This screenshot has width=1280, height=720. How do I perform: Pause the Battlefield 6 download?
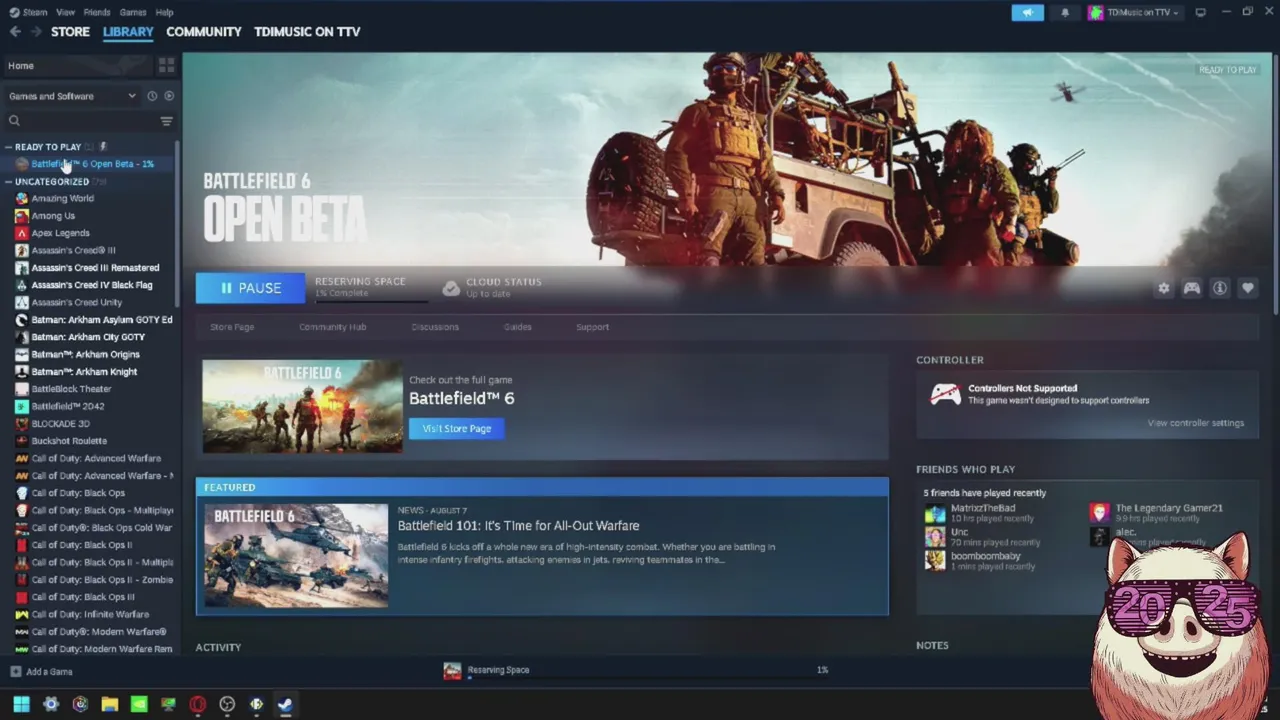(250, 288)
